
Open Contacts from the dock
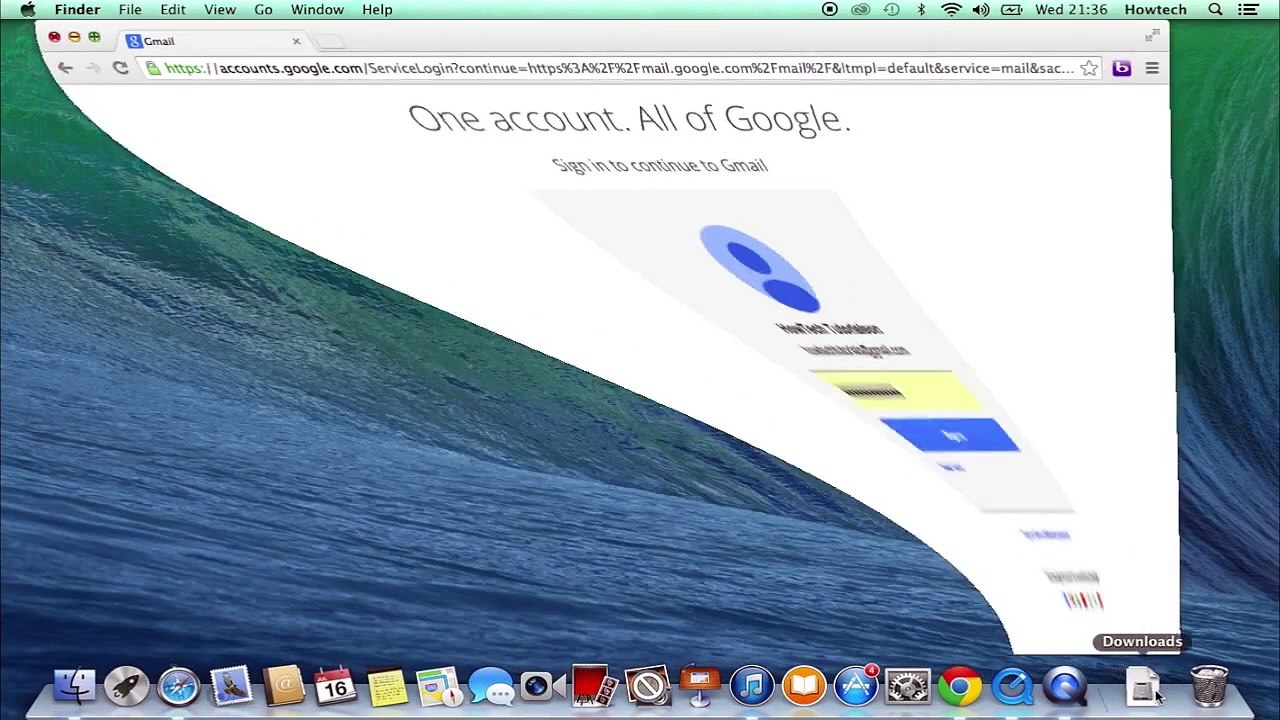click(284, 687)
